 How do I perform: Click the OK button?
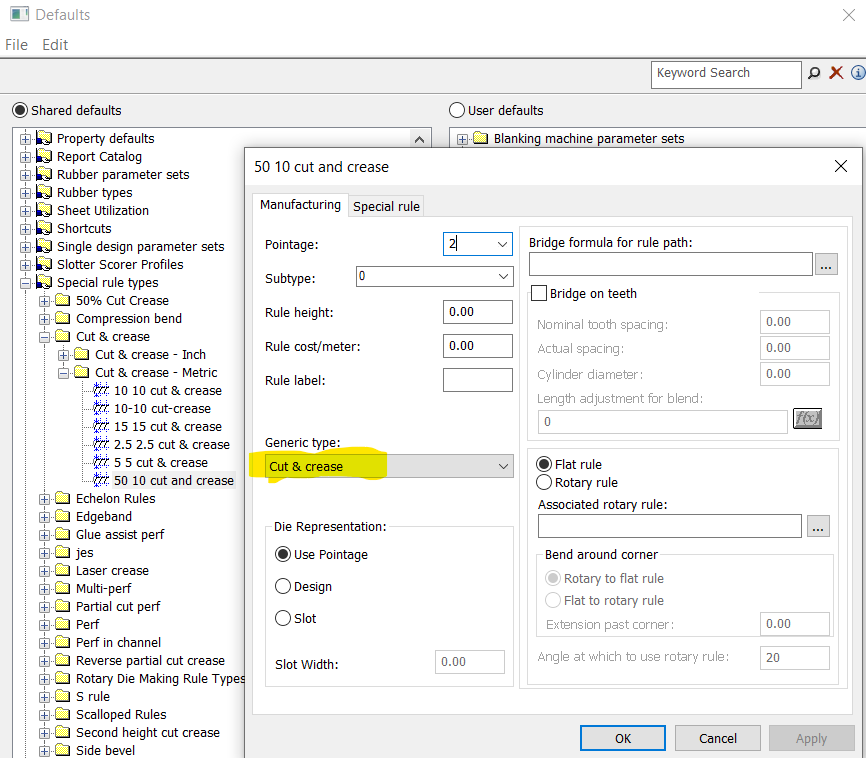[x=622, y=738]
